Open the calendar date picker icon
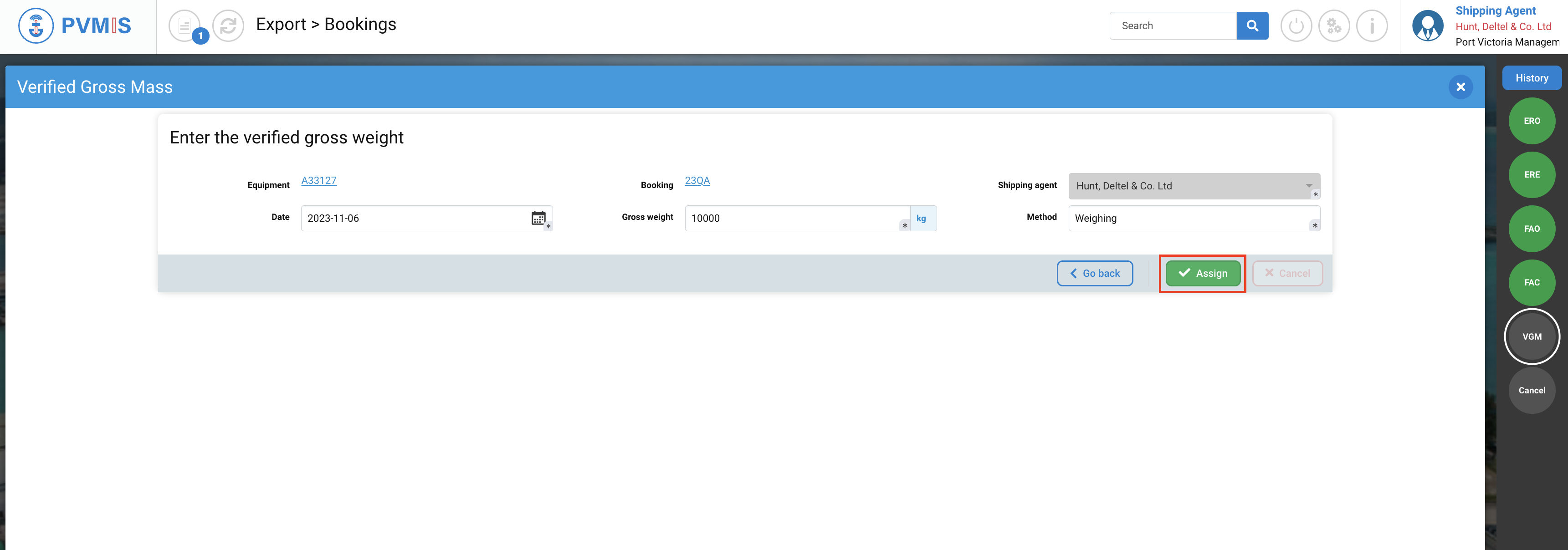This screenshot has width=1568, height=550. point(538,218)
